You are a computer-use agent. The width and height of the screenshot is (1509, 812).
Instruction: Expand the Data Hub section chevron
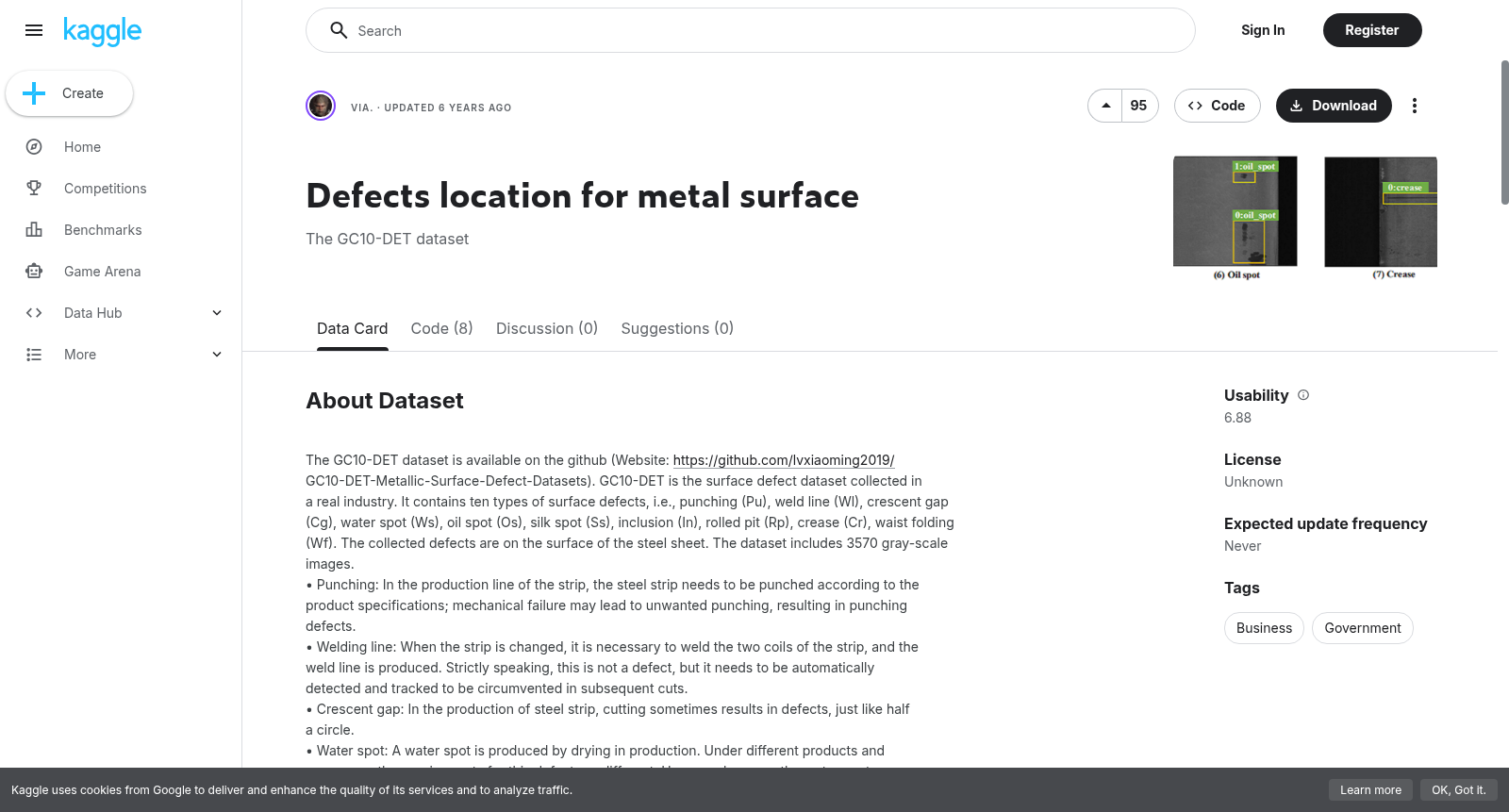(x=217, y=313)
